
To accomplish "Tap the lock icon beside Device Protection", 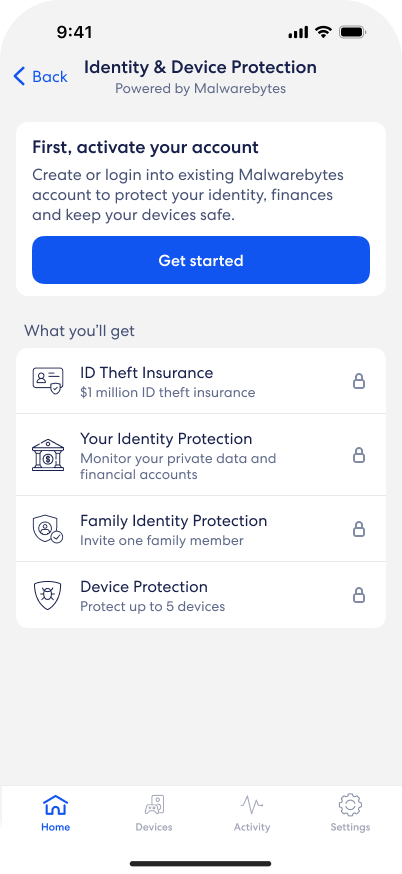I will tap(359, 595).
